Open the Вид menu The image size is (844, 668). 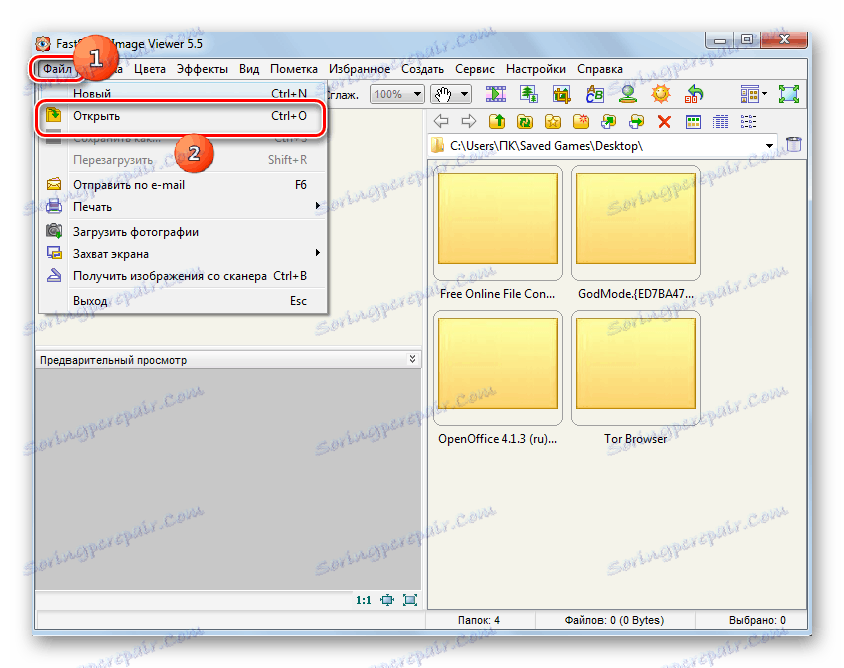click(x=249, y=69)
